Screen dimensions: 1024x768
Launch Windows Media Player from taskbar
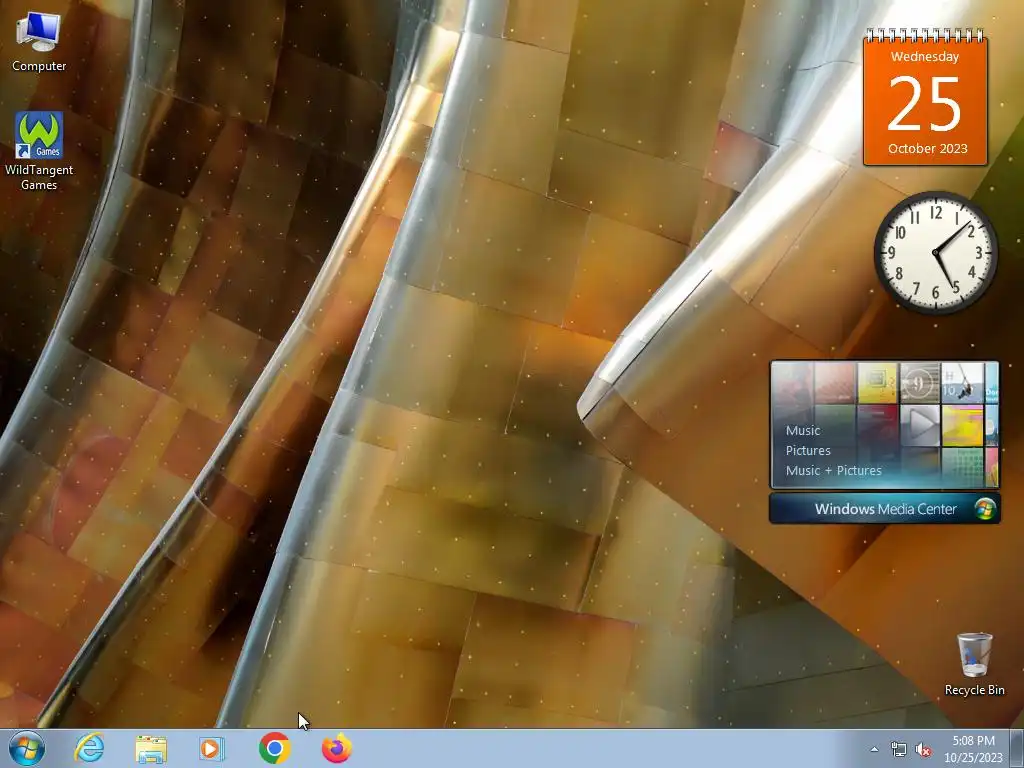pyautogui.click(x=212, y=749)
